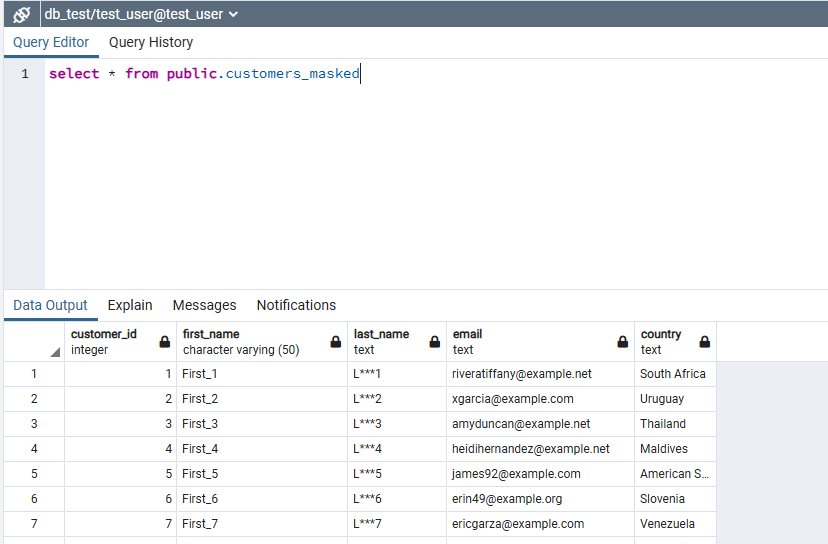Select row header number 6
This screenshot has width=828, height=544.
coord(34,499)
